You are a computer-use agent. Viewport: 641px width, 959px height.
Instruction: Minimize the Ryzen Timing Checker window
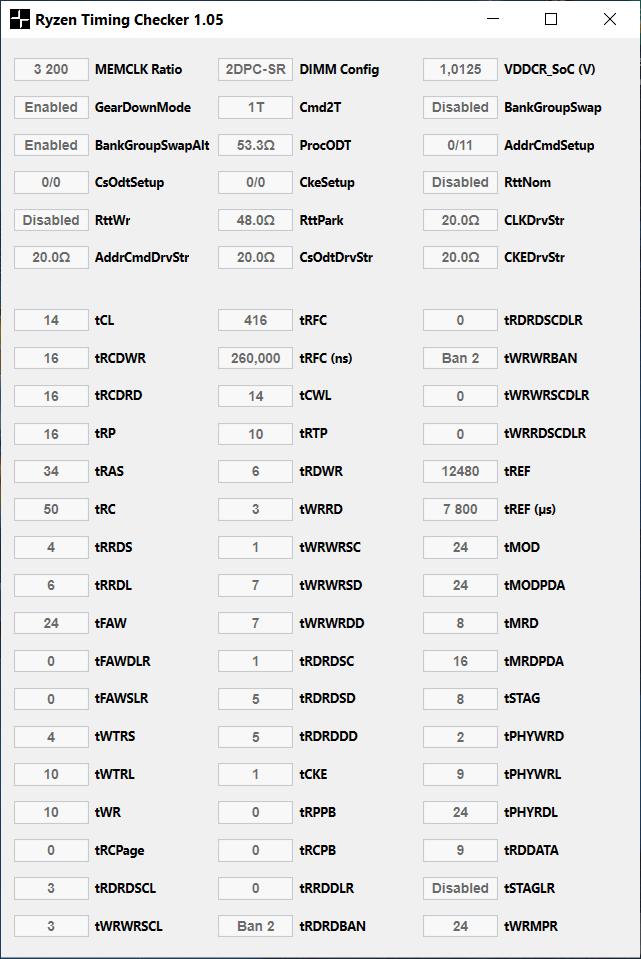[491, 19]
